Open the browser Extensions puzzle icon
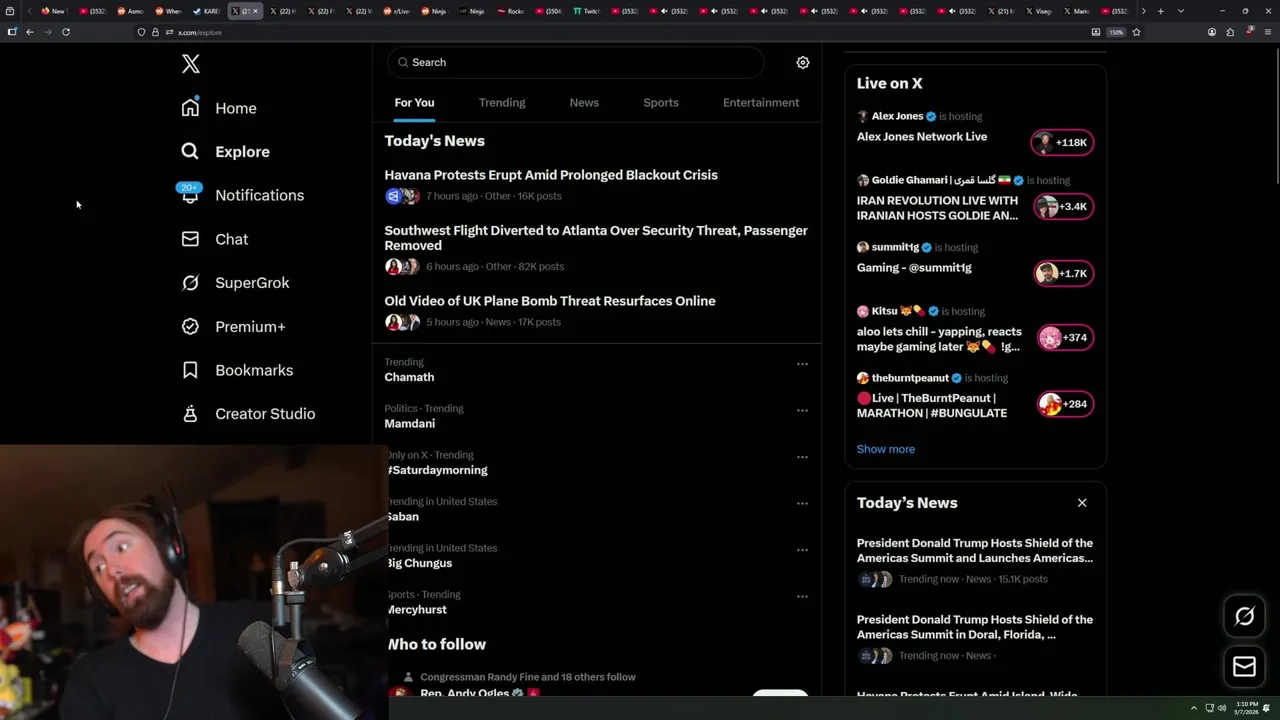 click(x=1230, y=32)
